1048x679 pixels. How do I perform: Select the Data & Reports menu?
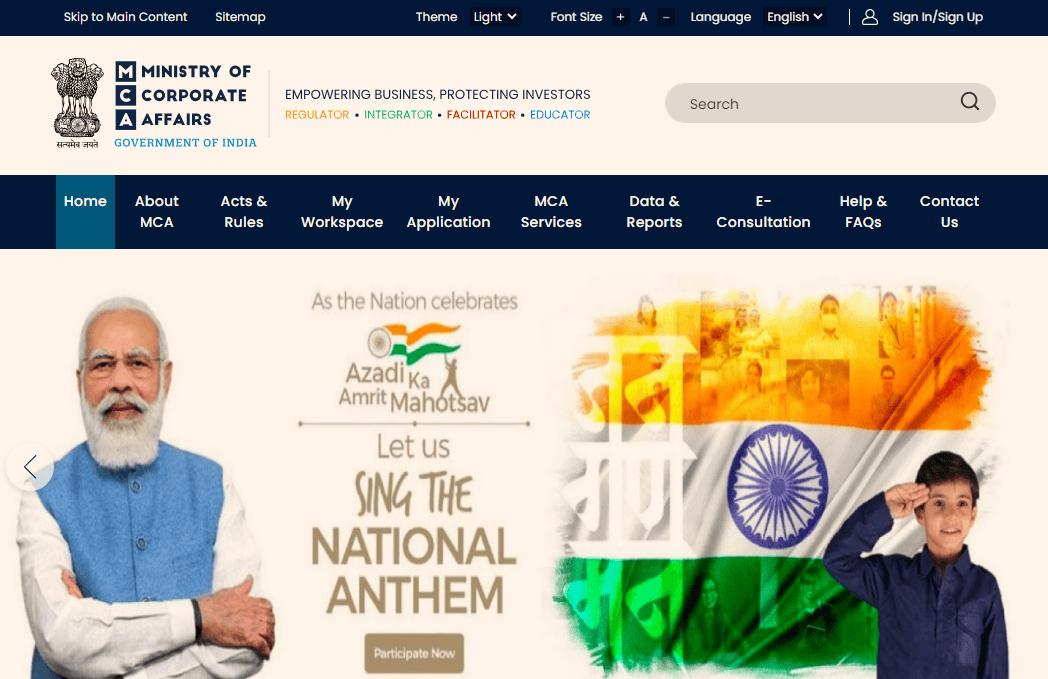point(654,212)
